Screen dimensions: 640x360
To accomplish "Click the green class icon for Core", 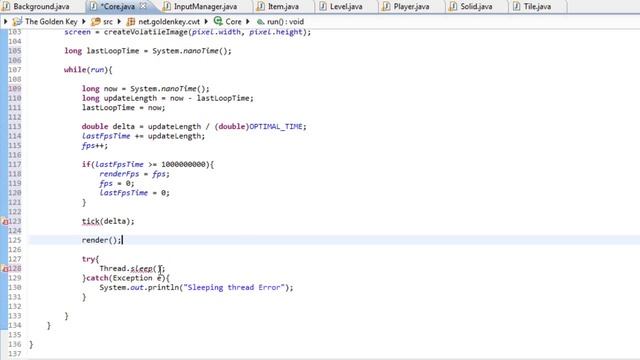I will click(x=218, y=21).
